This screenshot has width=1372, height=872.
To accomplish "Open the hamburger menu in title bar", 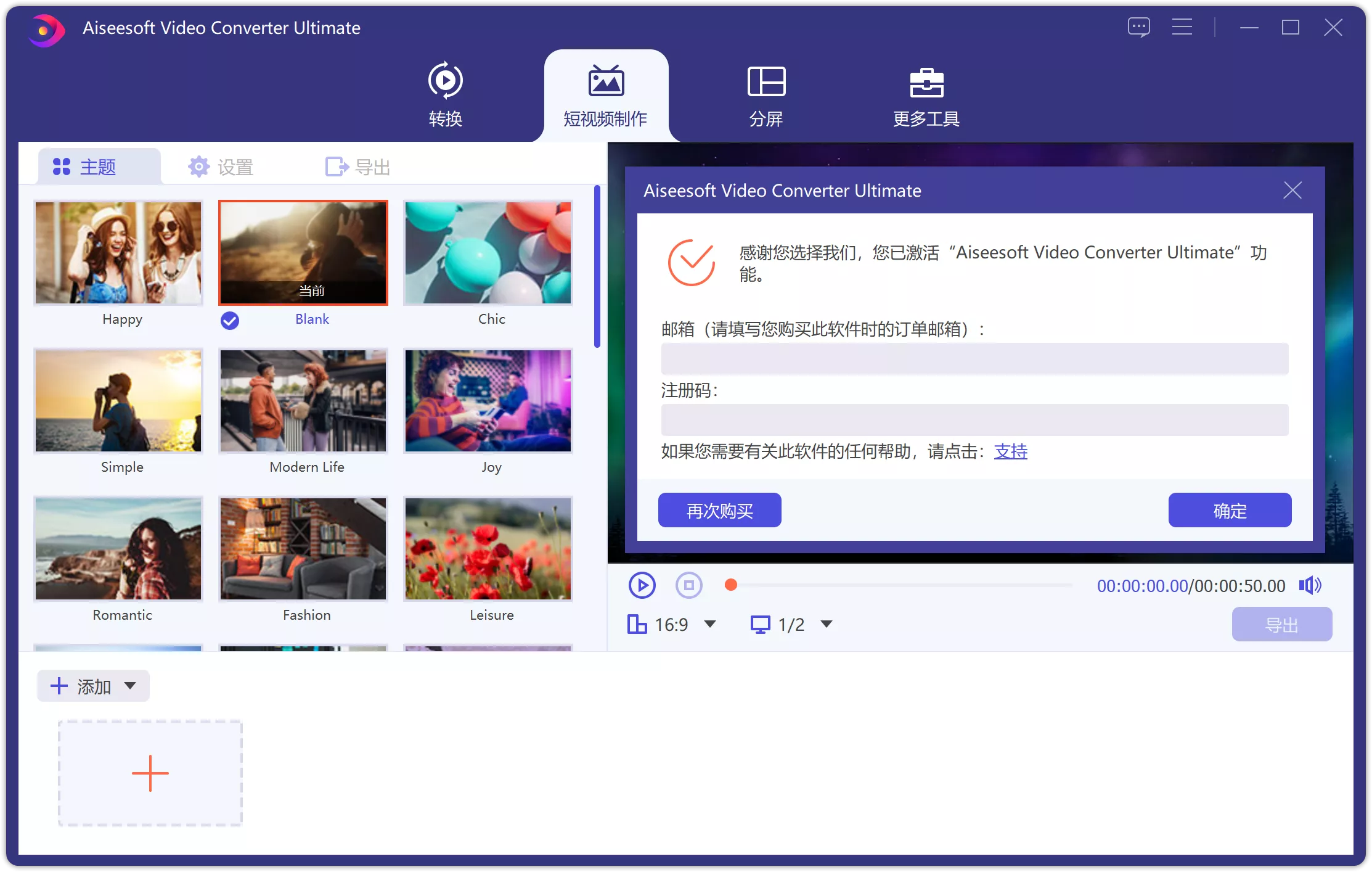I will tap(1182, 27).
